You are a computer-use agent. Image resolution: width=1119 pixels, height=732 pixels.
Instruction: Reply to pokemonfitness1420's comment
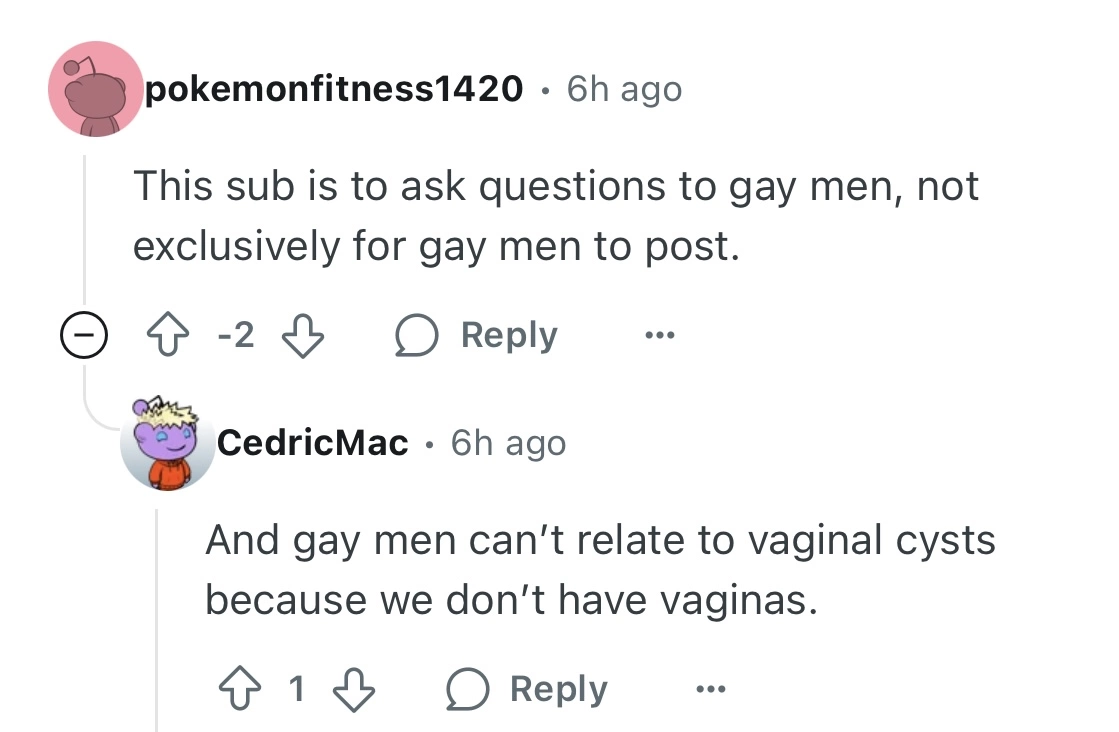pyautogui.click(x=477, y=335)
